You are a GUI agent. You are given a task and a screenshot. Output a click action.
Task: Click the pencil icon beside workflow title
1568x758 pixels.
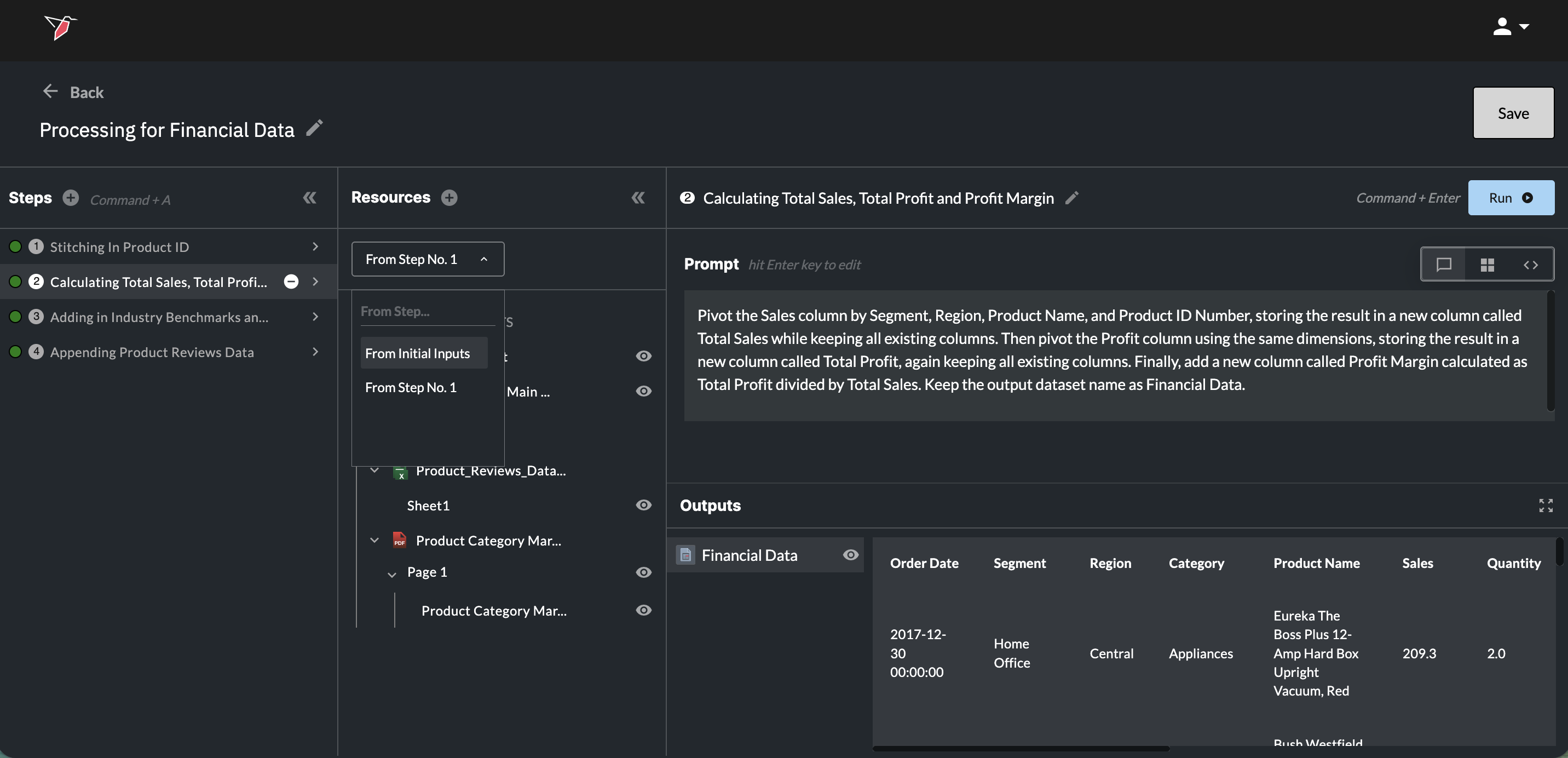click(314, 128)
